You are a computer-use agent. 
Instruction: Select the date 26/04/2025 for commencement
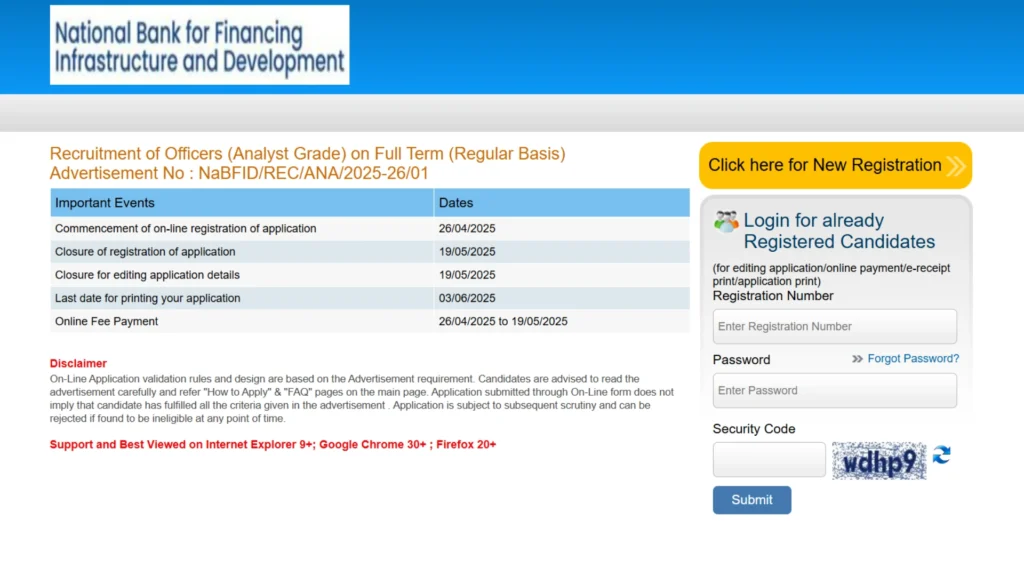(x=467, y=229)
